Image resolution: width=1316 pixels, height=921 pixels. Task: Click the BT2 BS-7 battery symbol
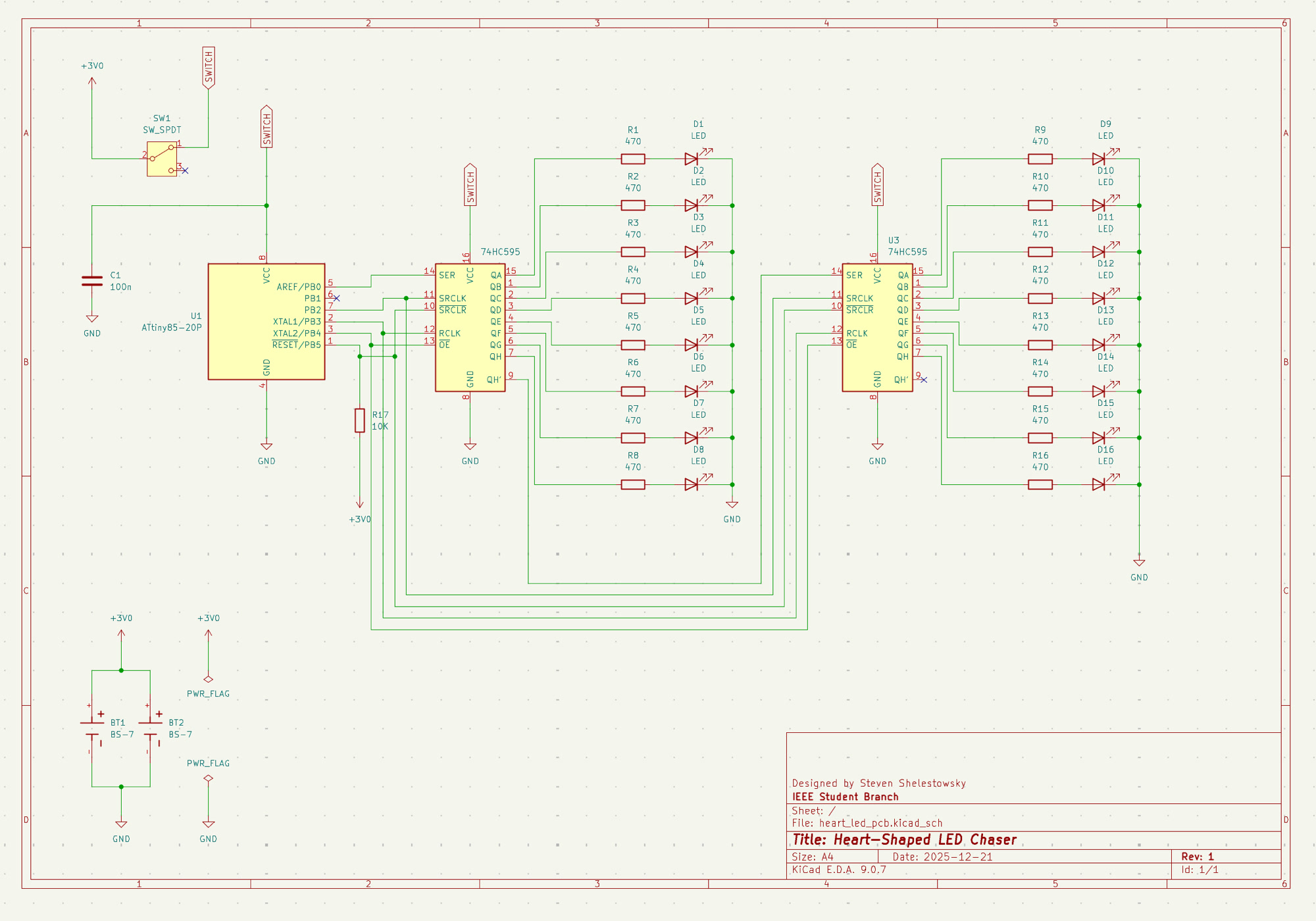pyautogui.click(x=151, y=728)
